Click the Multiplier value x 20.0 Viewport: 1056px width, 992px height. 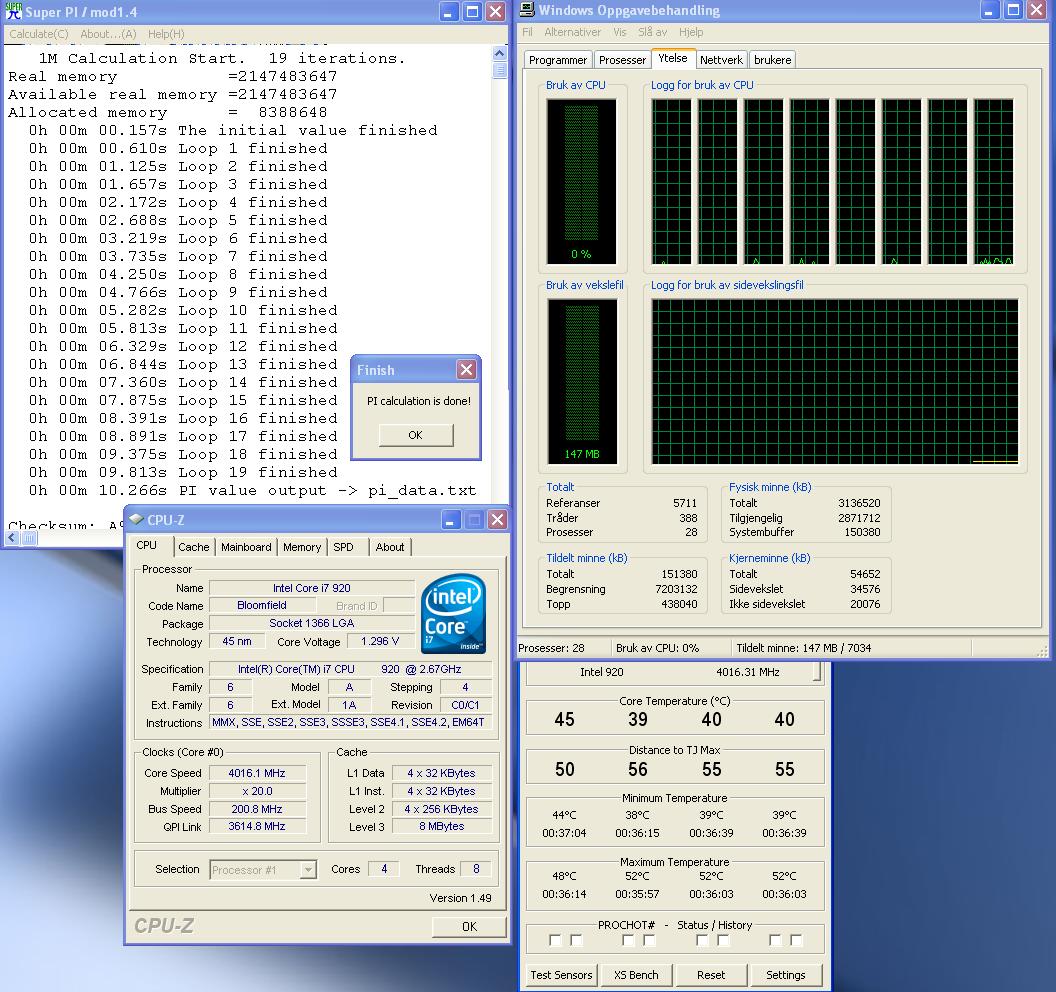(257, 791)
